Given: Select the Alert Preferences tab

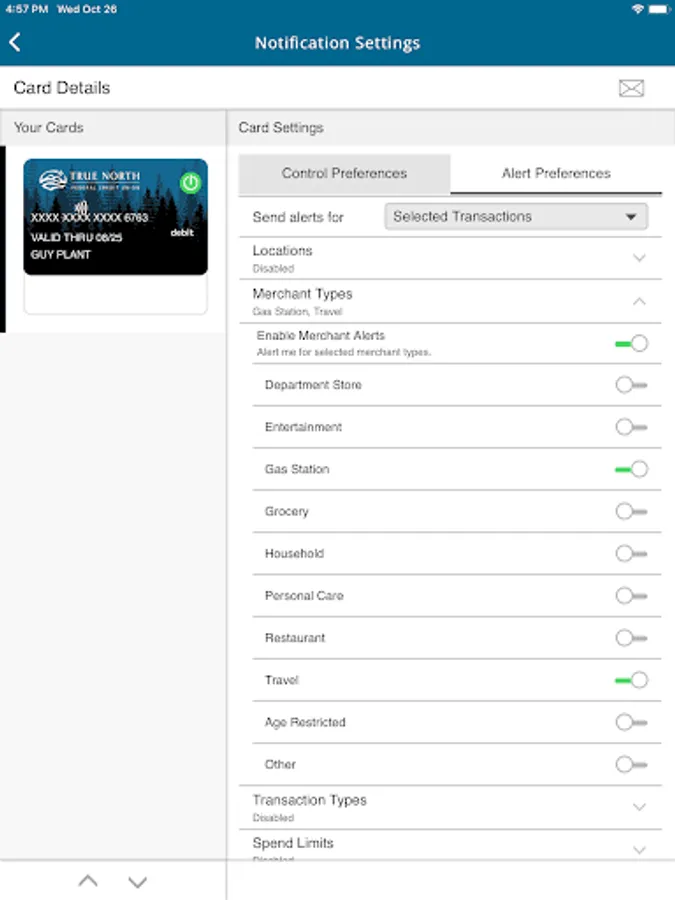Looking at the screenshot, I should click(x=556, y=173).
